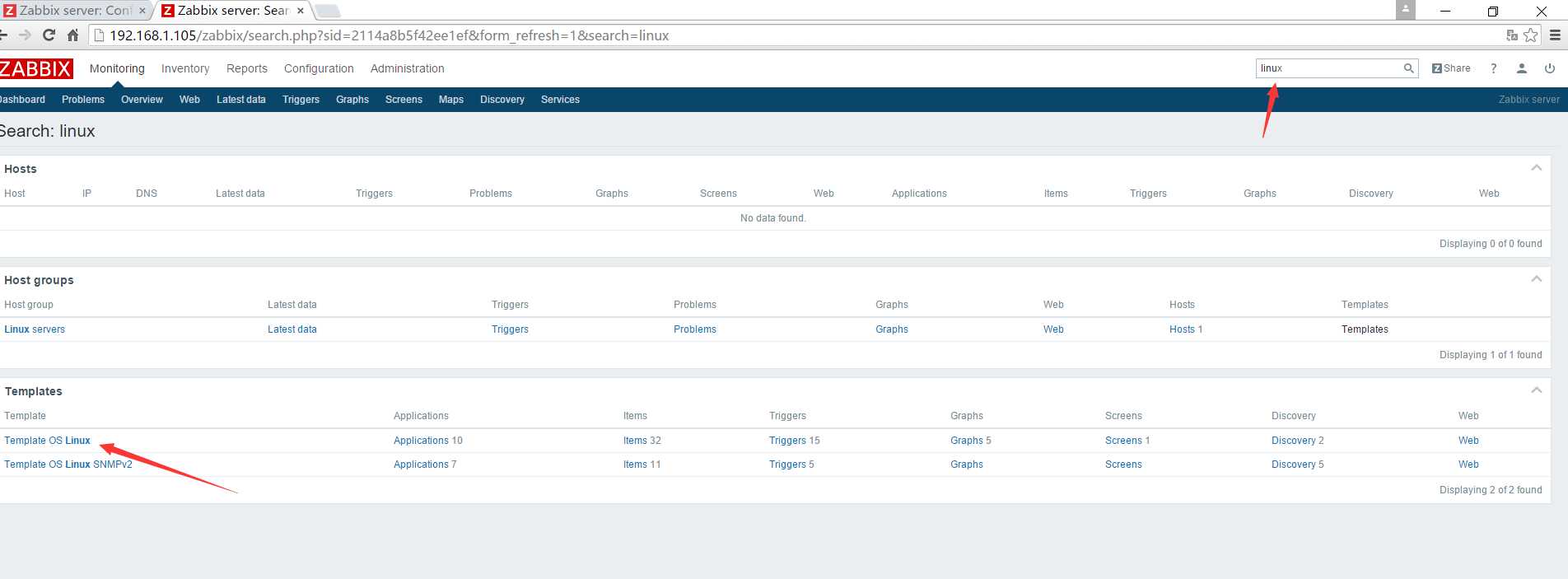Select the Latest data submenu item

tap(240, 100)
